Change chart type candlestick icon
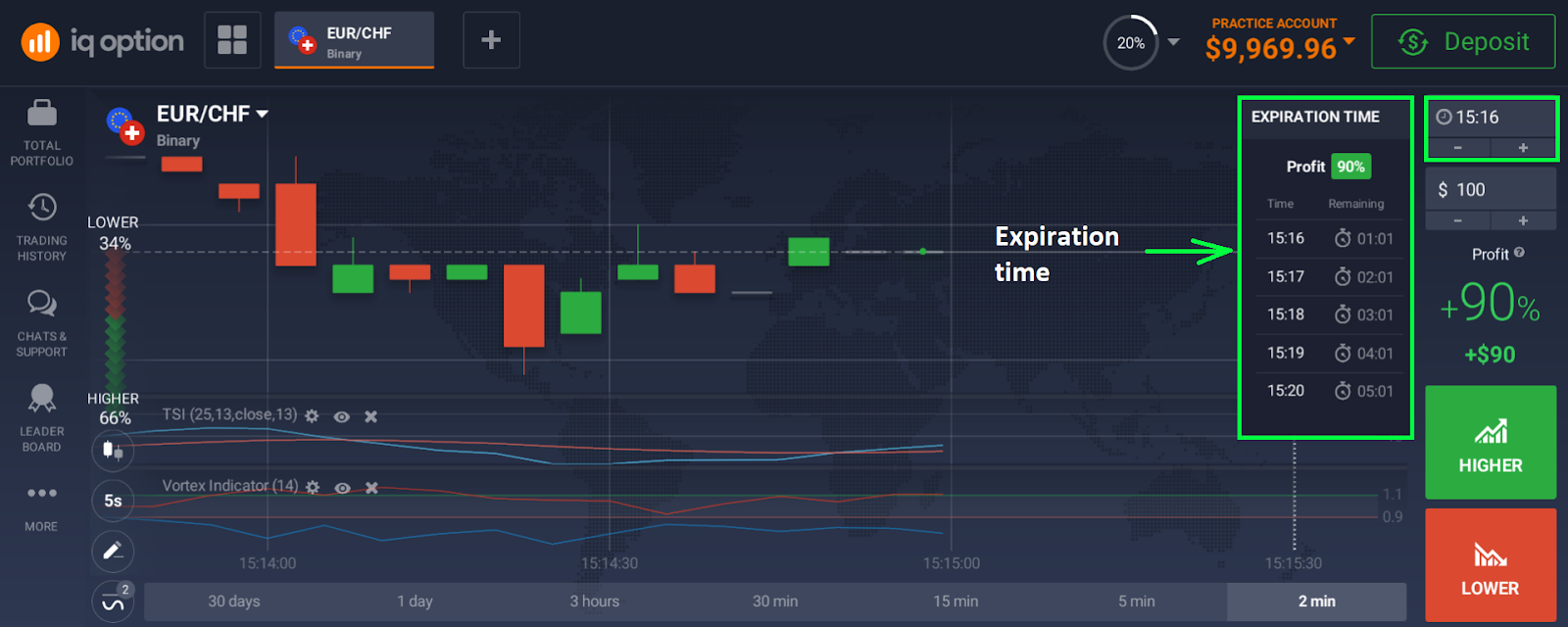1568x627 pixels. 113,451
